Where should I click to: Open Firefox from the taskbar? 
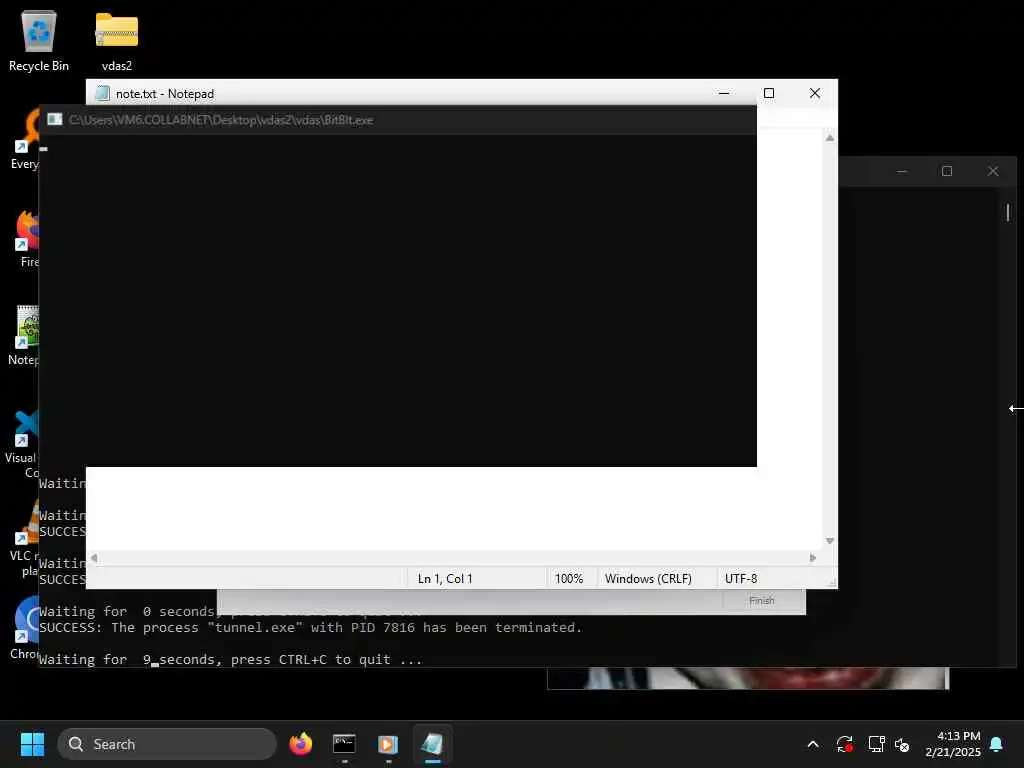[x=300, y=744]
